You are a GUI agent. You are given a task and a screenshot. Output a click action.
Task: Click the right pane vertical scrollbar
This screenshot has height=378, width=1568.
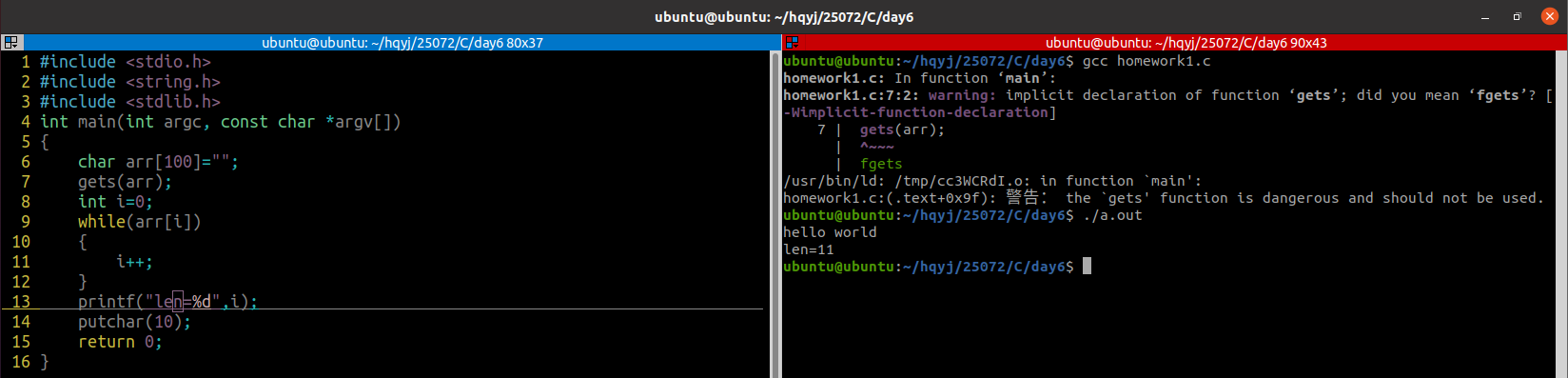click(1562, 214)
